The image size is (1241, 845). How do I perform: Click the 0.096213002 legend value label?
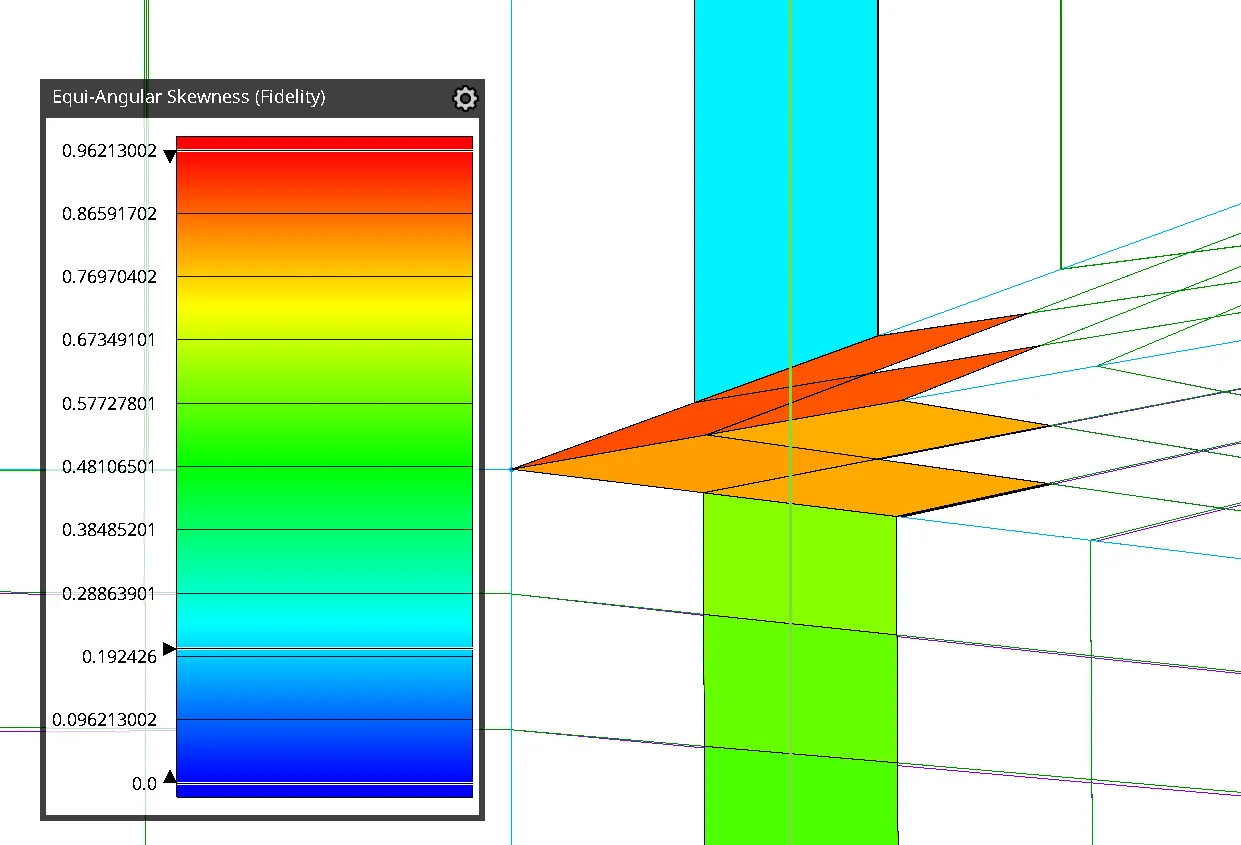105,720
